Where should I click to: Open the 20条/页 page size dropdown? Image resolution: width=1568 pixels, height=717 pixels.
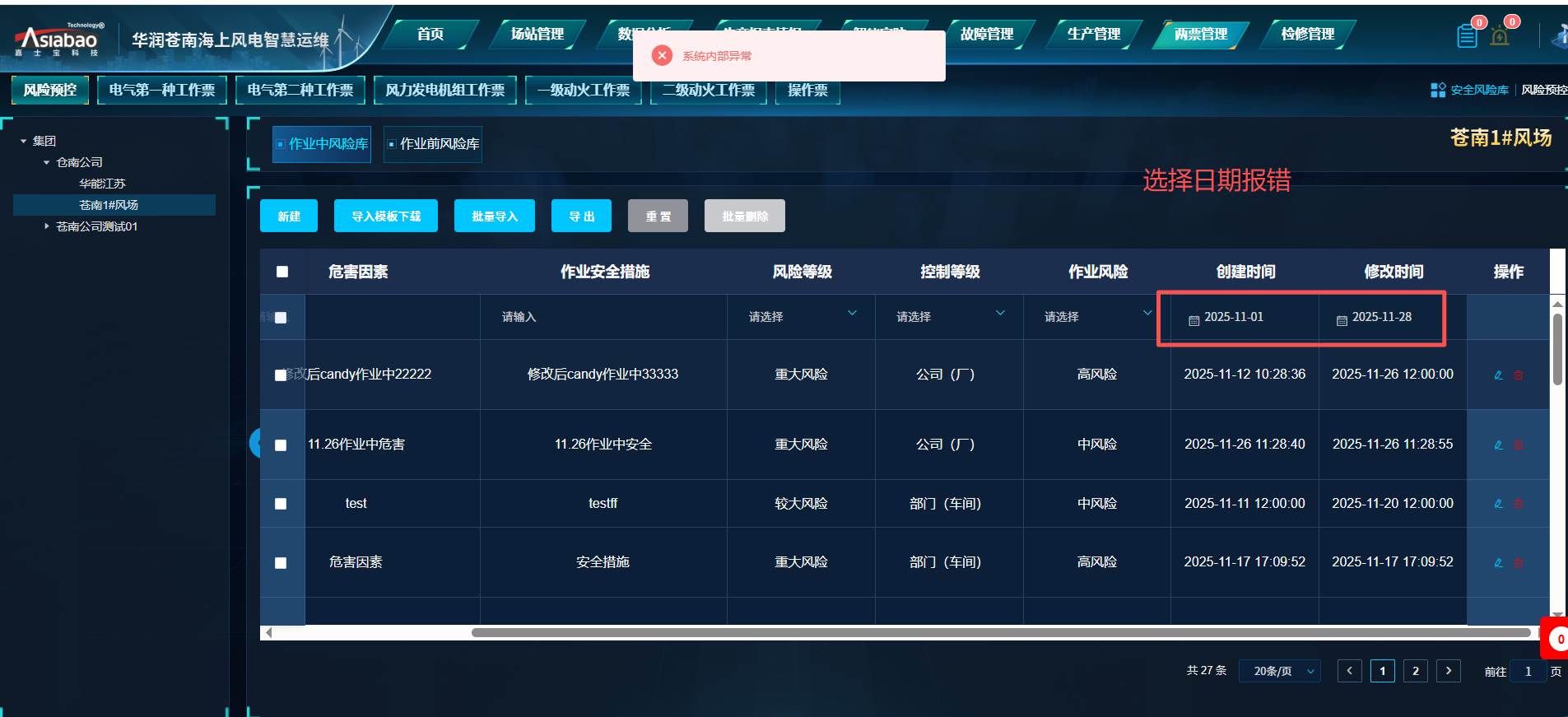1279,672
